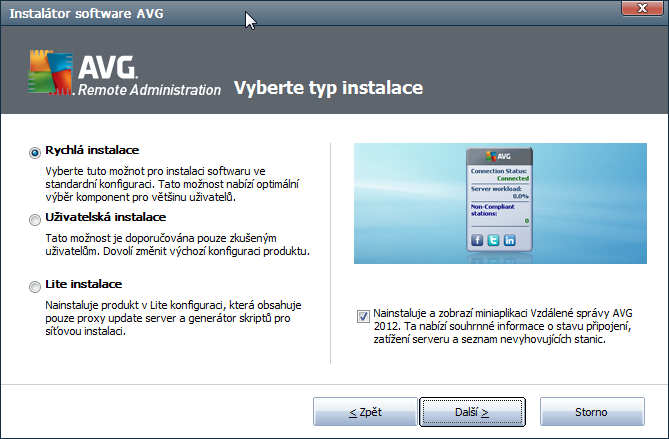Image resolution: width=669 pixels, height=439 pixels.
Task: Click the 'Lite instalace' label text
Action: (84, 284)
